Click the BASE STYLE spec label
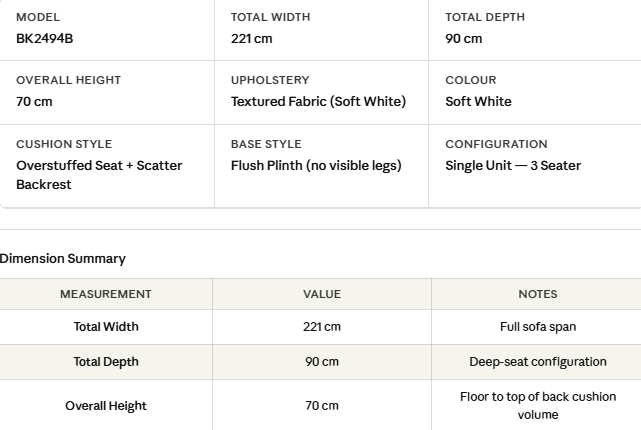This screenshot has height=430, width=641. (266, 144)
